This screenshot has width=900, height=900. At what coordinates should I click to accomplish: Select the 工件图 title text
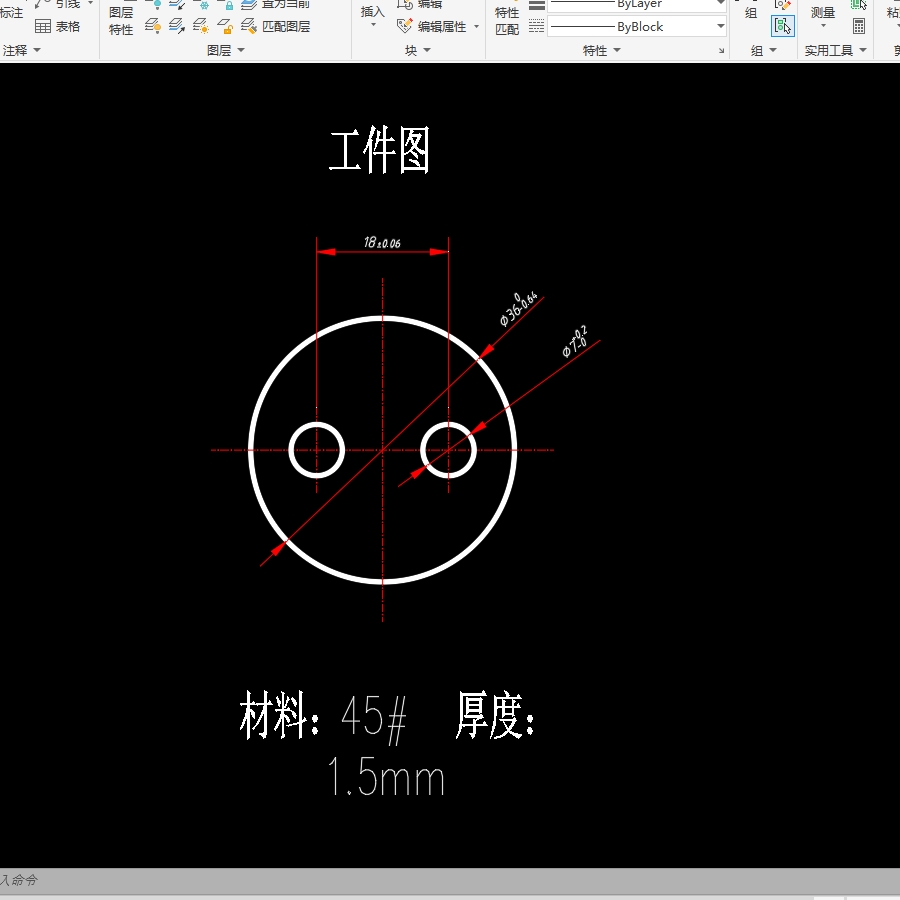click(x=379, y=150)
